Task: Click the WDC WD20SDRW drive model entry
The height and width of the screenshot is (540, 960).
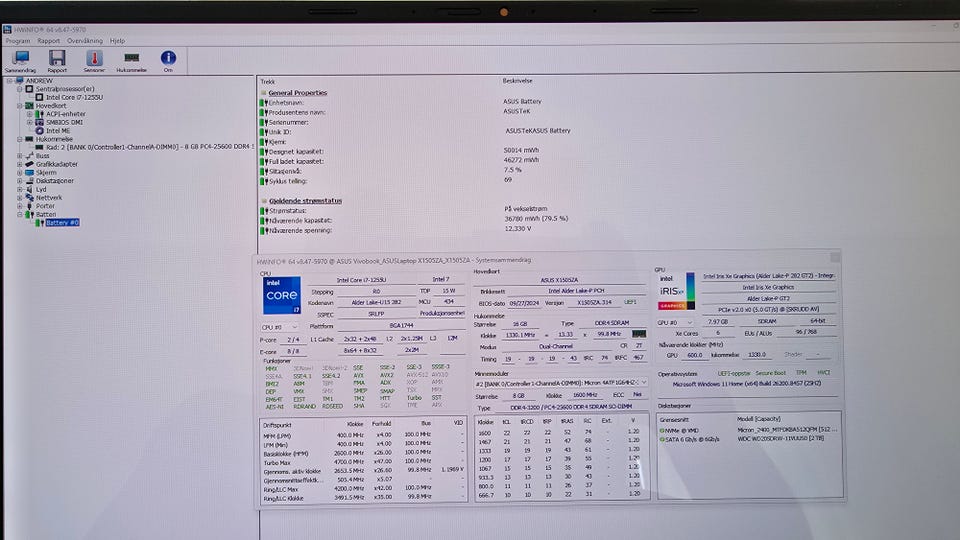Action: (x=780, y=438)
